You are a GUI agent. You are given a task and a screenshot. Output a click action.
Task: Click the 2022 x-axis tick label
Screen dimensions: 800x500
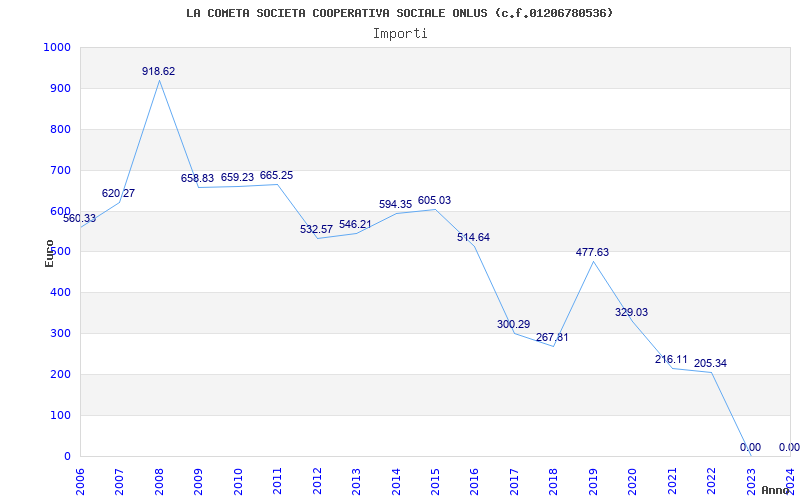711,482
